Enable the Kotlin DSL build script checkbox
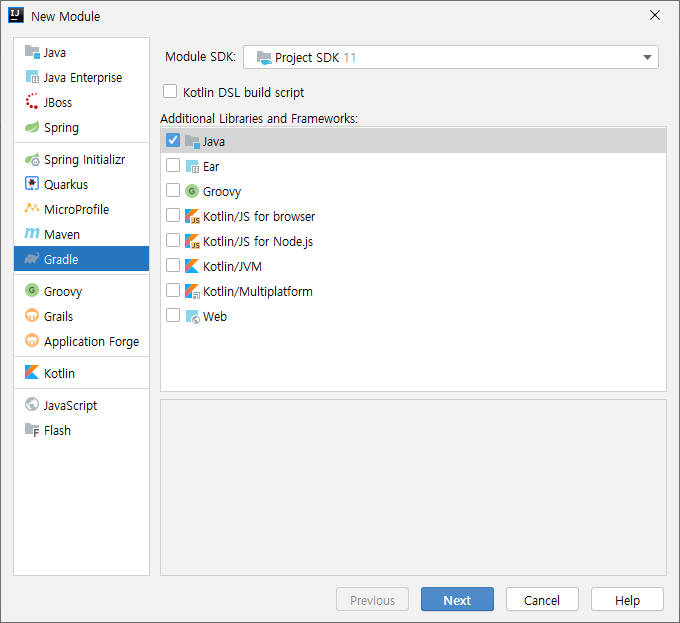 click(x=170, y=92)
